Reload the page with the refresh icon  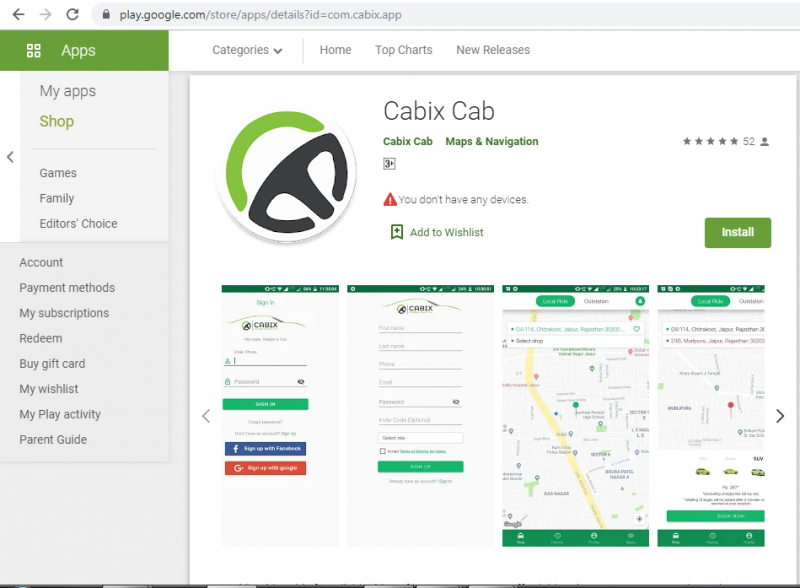pyautogui.click(x=72, y=14)
